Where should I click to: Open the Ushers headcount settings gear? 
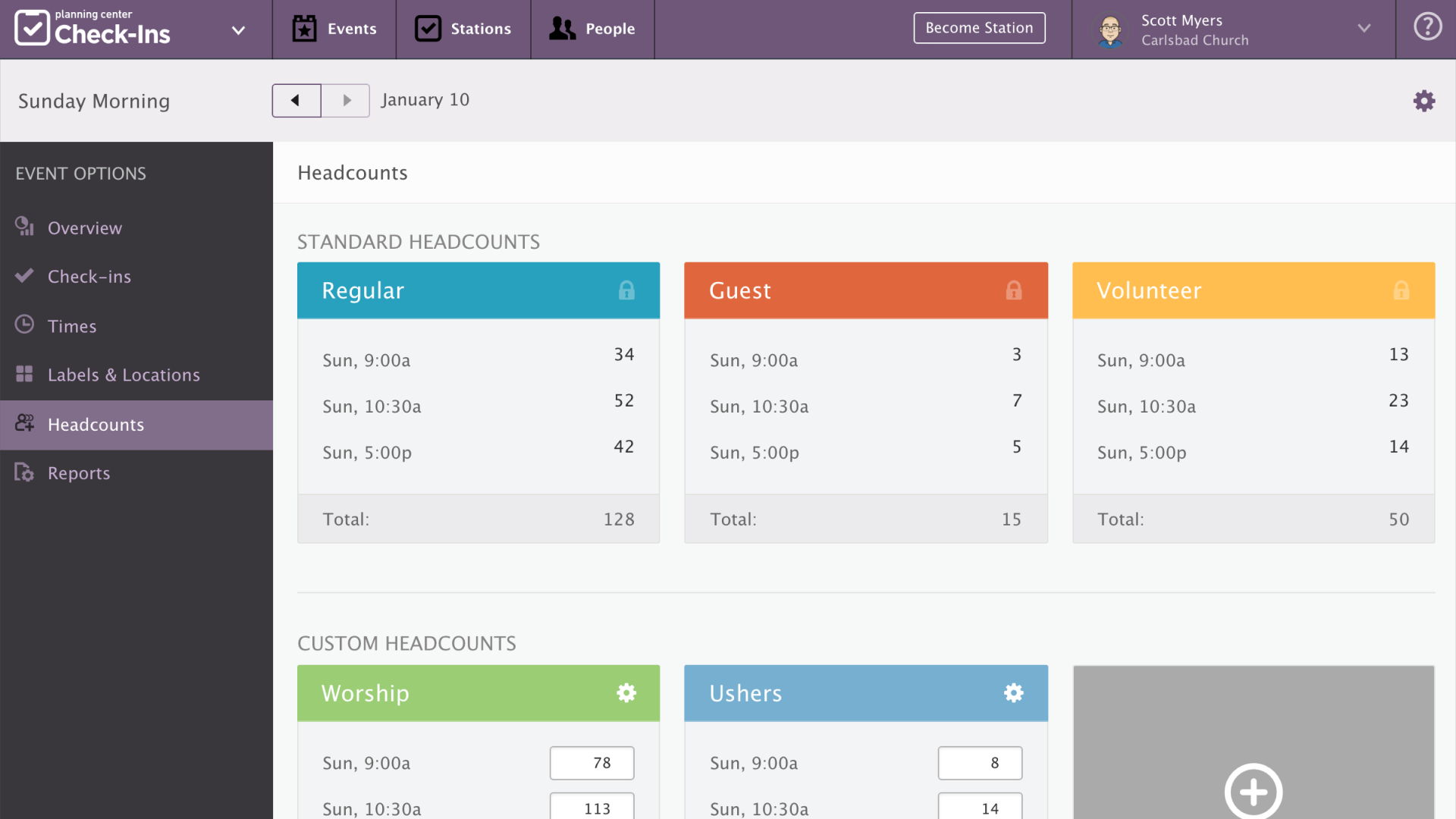[x=1014, y=692]
